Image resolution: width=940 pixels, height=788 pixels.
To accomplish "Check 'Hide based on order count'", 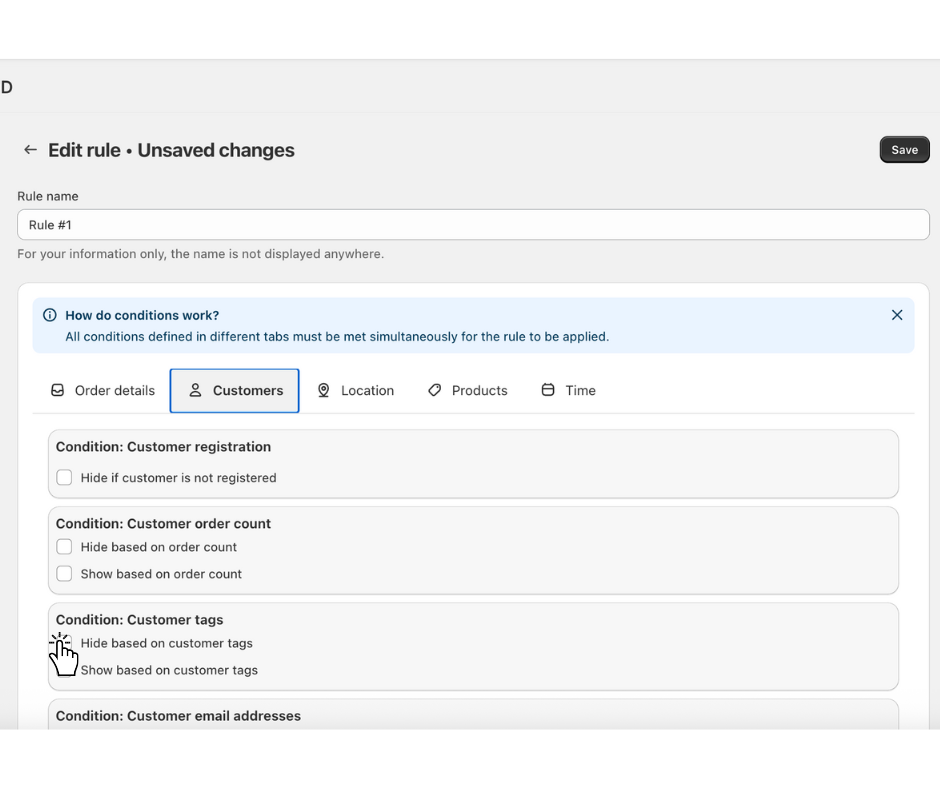I will coord(64,547).
